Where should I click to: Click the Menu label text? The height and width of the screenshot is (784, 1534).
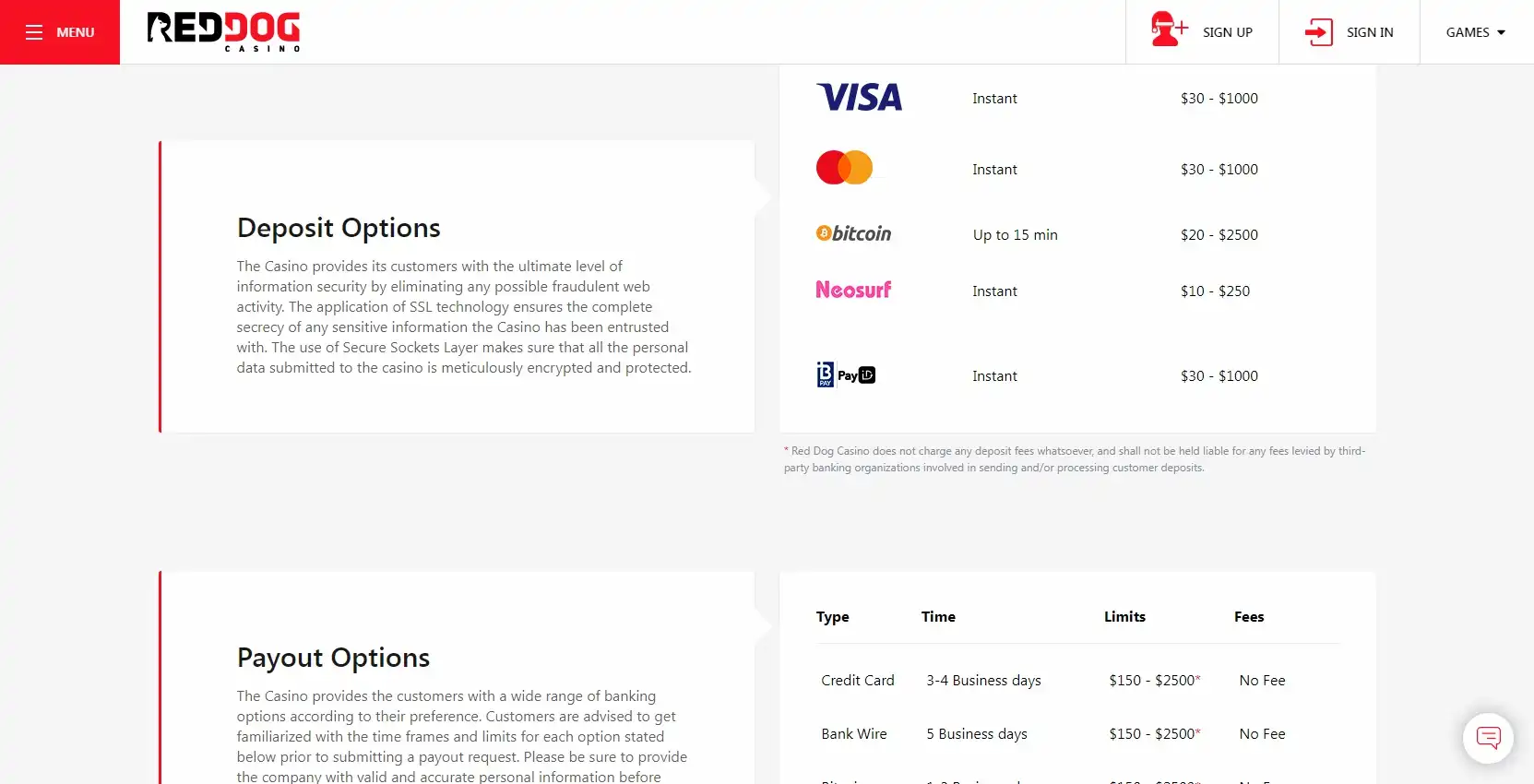pyautogui.click(x=76, y=32)
